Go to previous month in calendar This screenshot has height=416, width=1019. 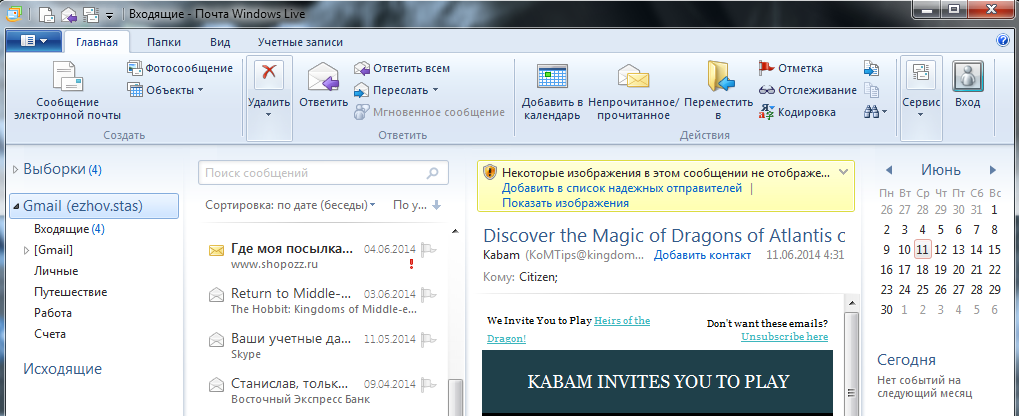click(888, 170)
